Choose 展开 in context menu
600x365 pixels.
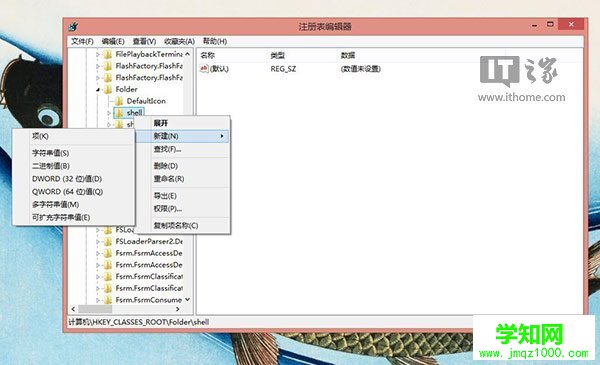[x=183, y=123]
